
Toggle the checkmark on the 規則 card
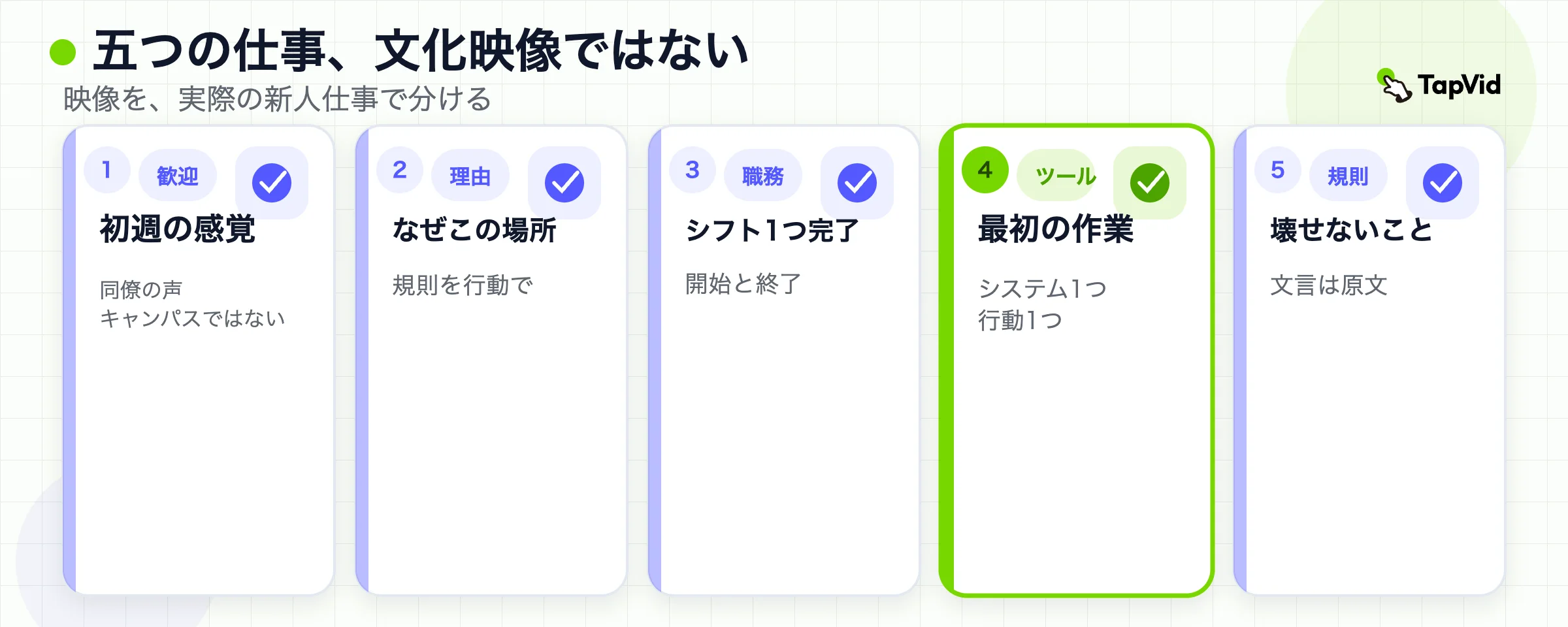(1443, 183)
